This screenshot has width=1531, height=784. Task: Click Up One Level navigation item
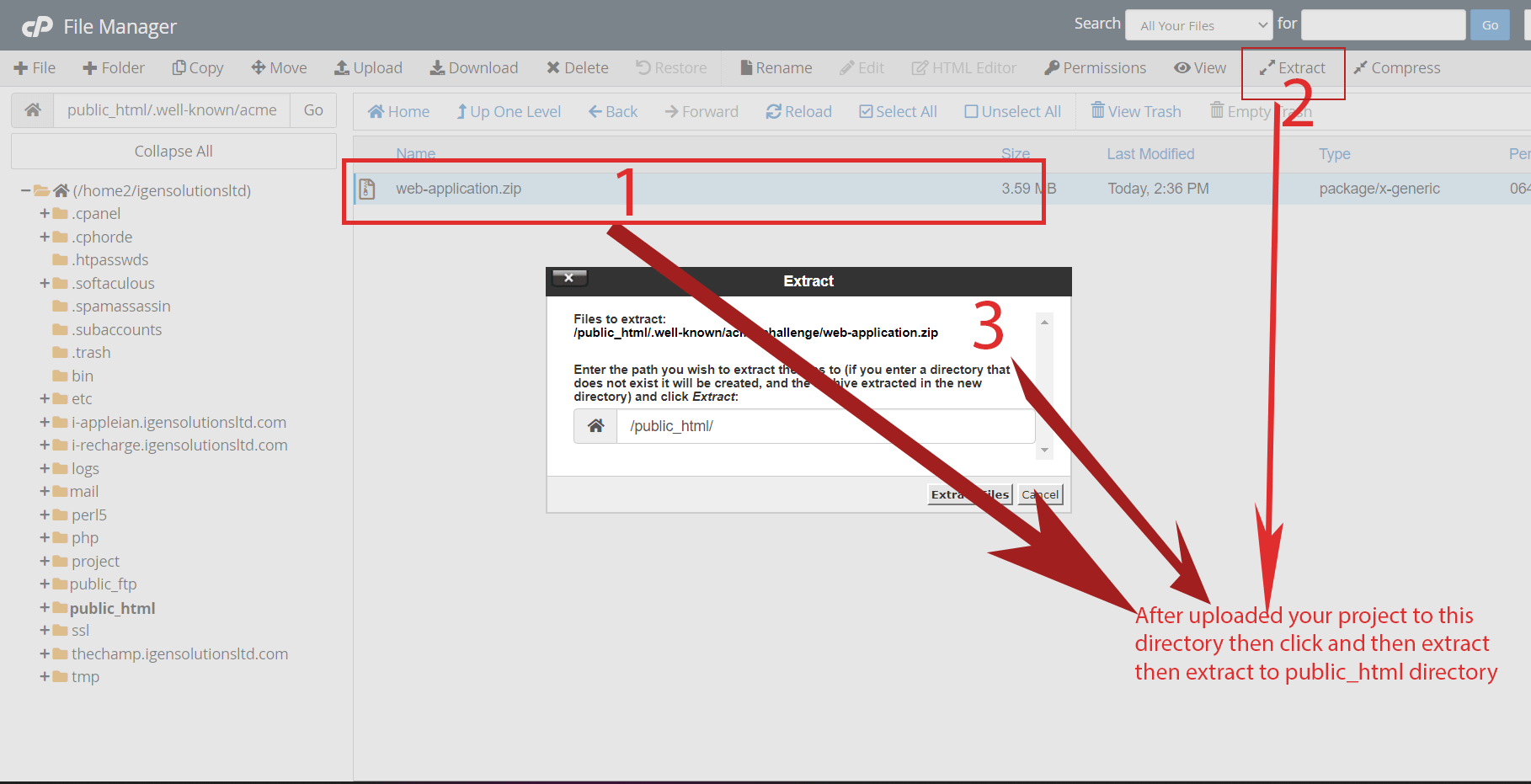point(508,112)
